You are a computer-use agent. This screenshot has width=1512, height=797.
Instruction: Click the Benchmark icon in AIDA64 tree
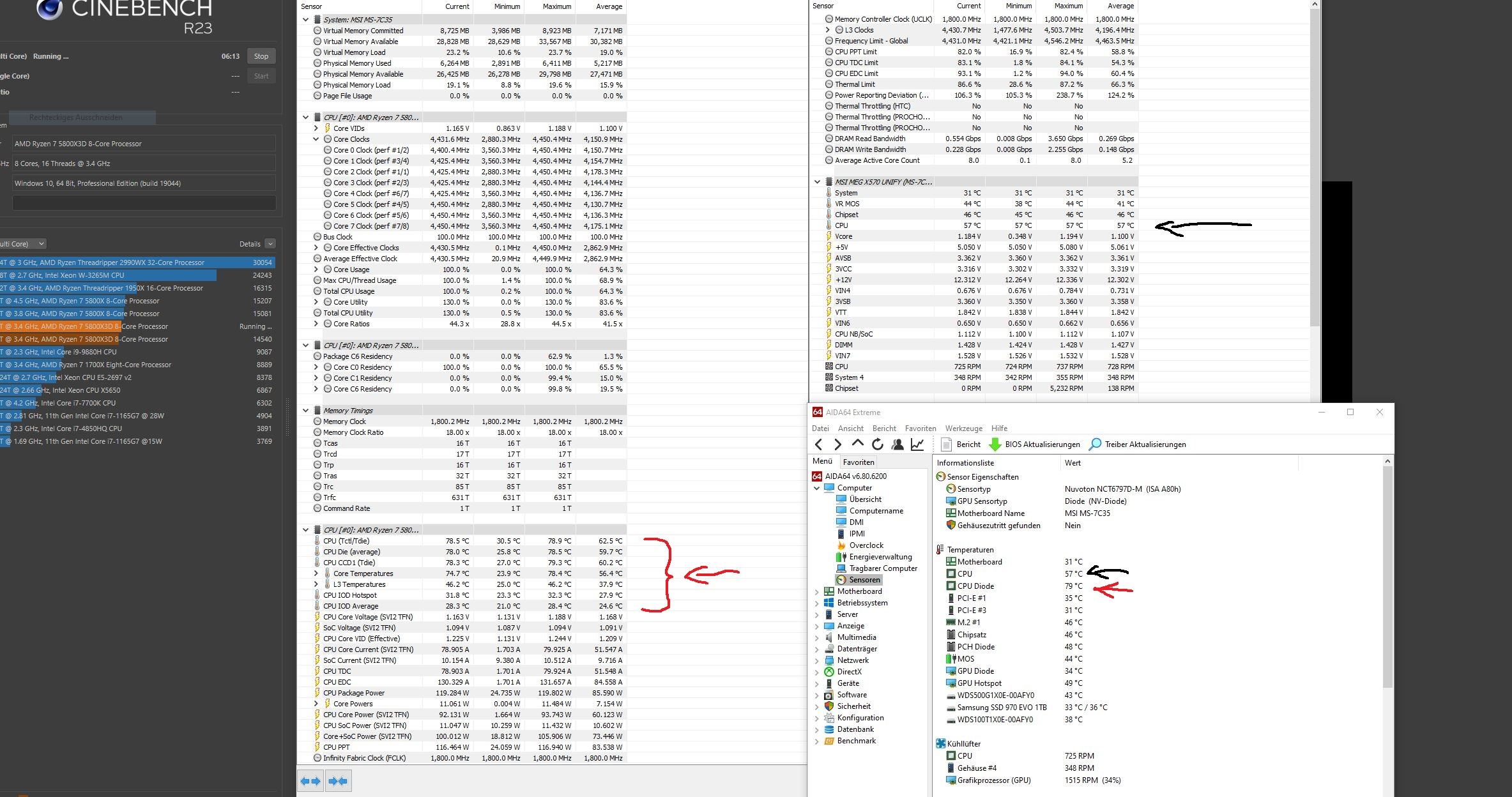tap(829, 741)
